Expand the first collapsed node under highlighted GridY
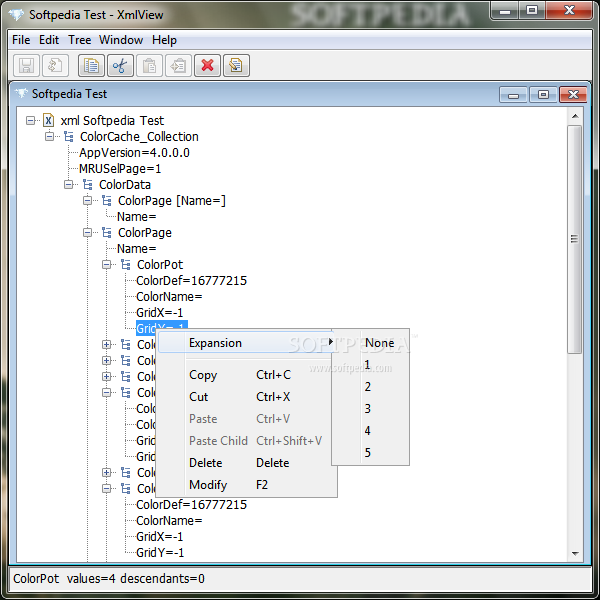 click(107, 345)
